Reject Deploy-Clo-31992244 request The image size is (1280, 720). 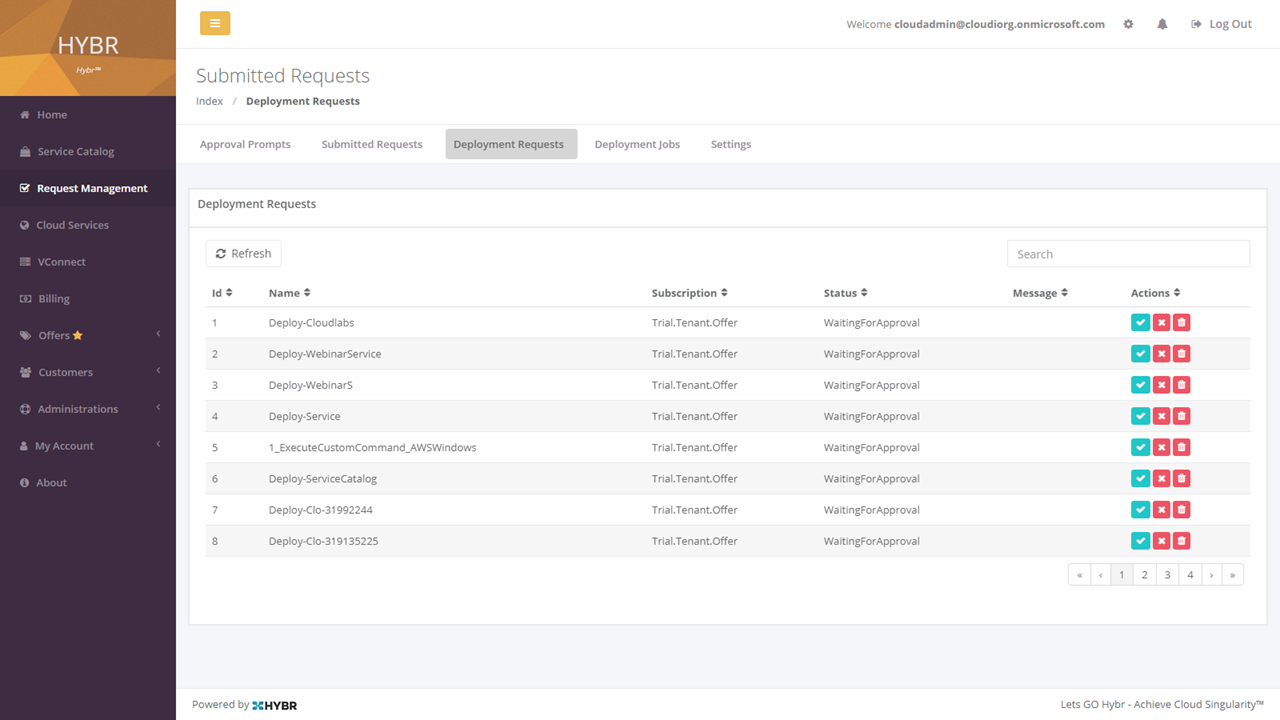point(1161,509)
